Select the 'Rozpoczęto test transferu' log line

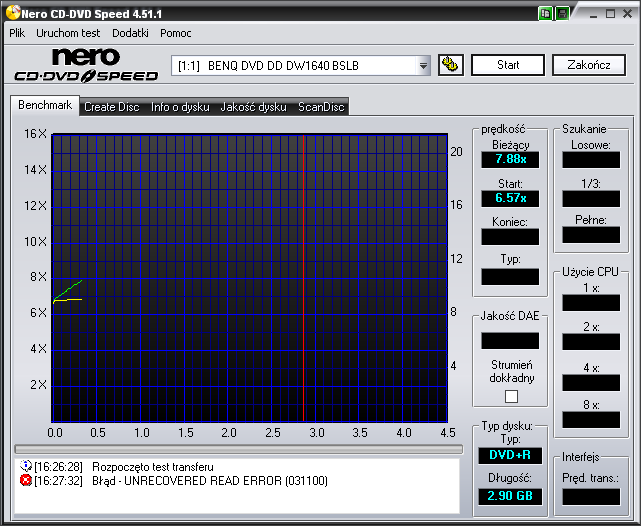click(152, 467)
